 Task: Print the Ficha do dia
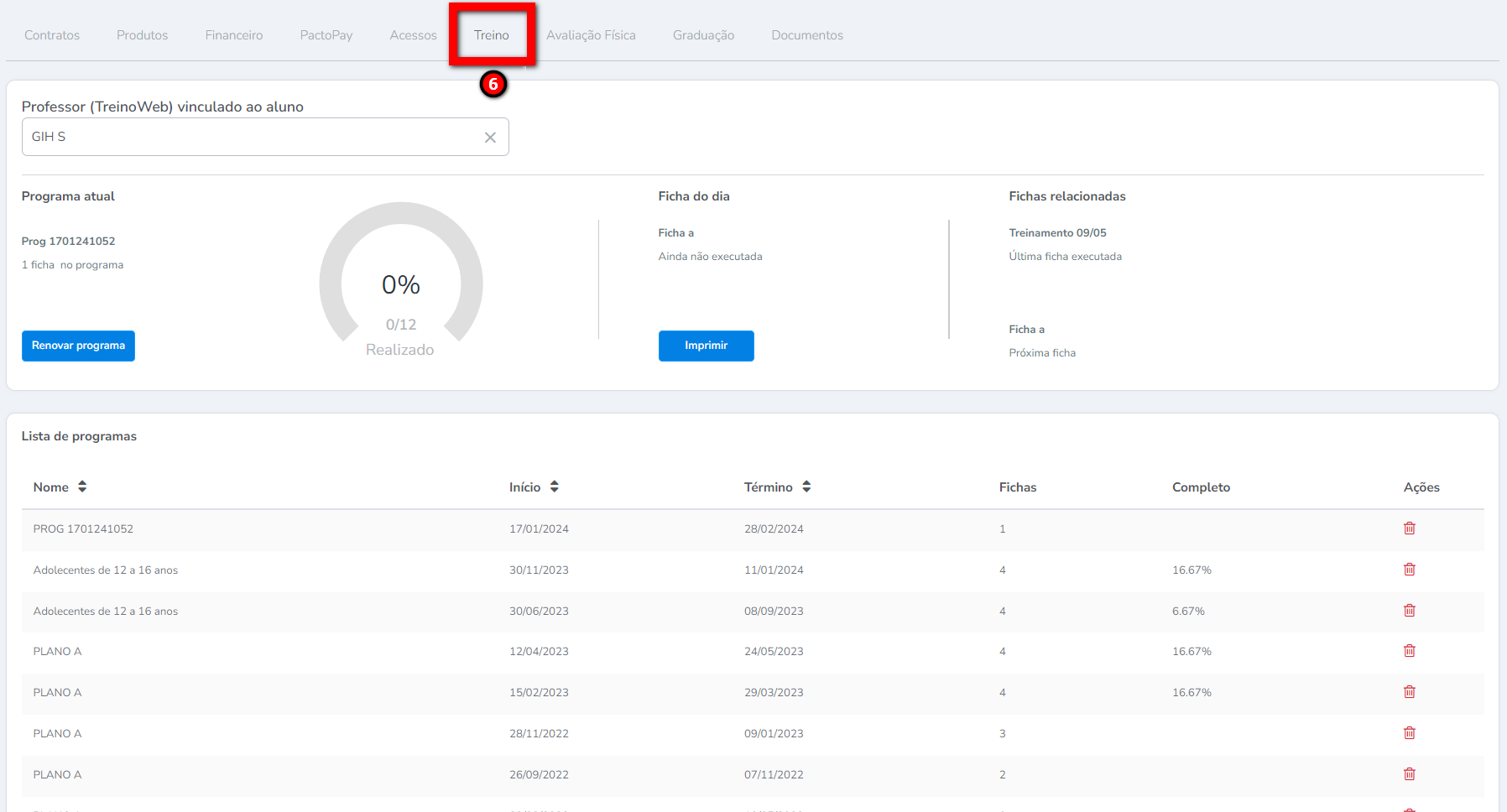point(706,346)
